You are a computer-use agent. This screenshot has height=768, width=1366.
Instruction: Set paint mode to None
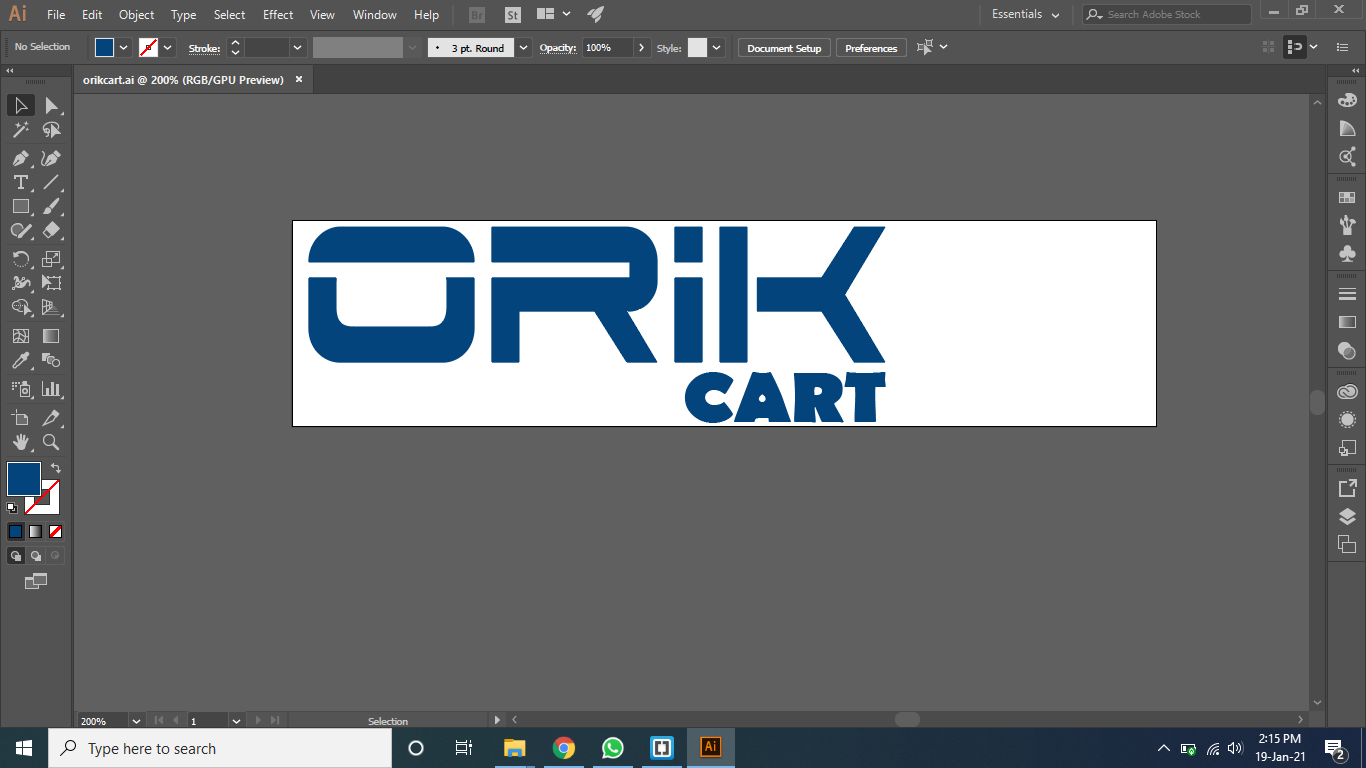55,531
